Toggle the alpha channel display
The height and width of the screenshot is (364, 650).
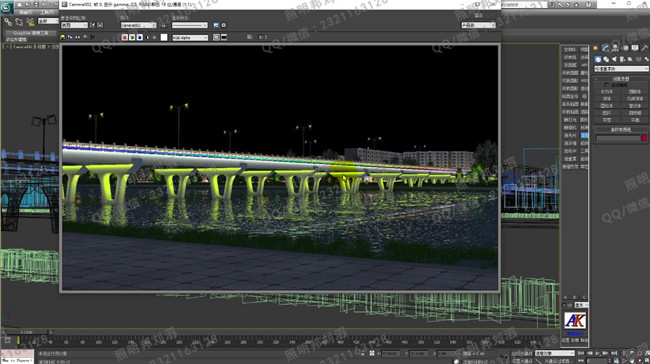[147, 37]
